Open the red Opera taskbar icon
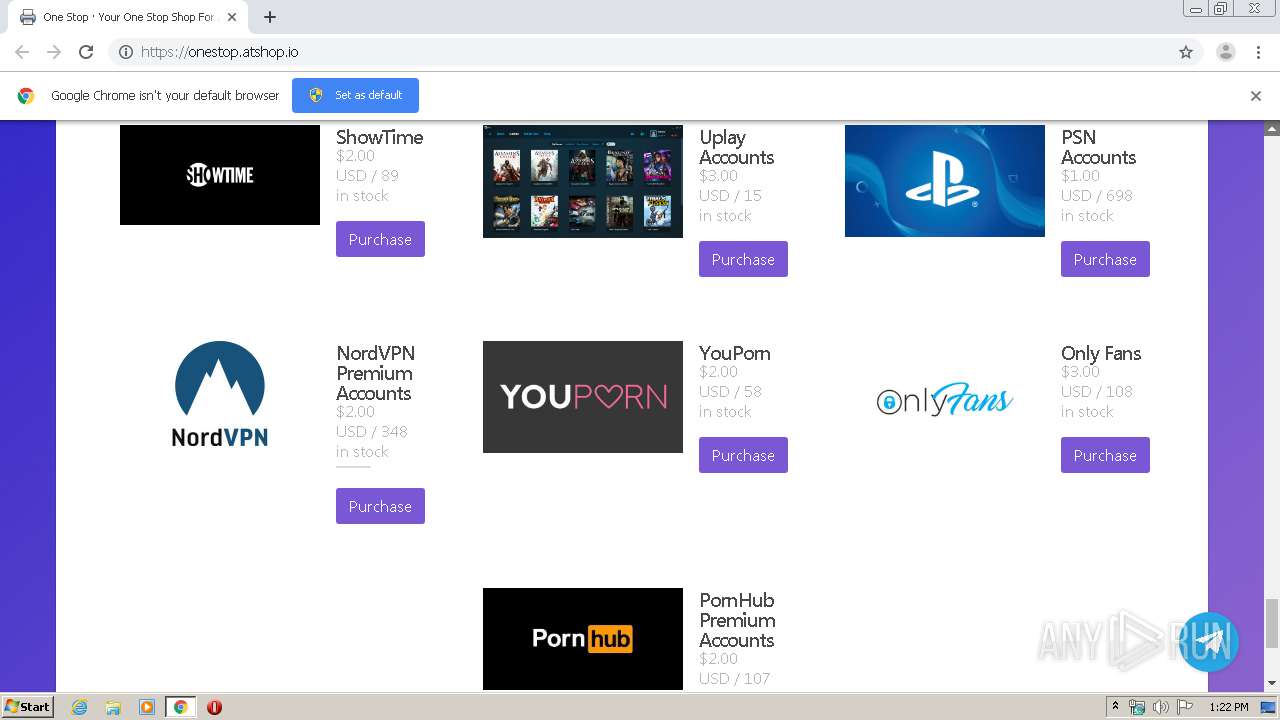The width and height of the screenshot is (1280, 720). 214,707
